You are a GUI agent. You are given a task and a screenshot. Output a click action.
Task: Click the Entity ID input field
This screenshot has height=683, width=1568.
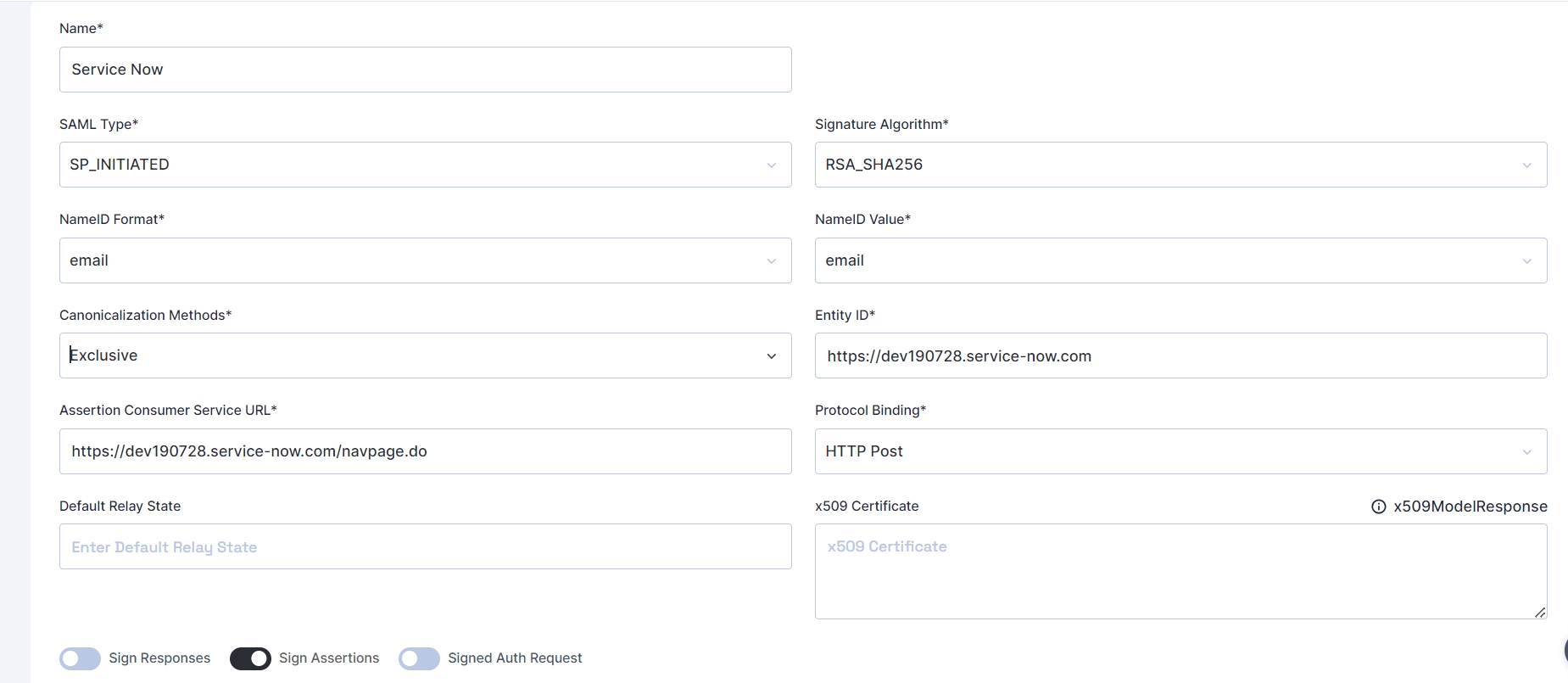1179,355
